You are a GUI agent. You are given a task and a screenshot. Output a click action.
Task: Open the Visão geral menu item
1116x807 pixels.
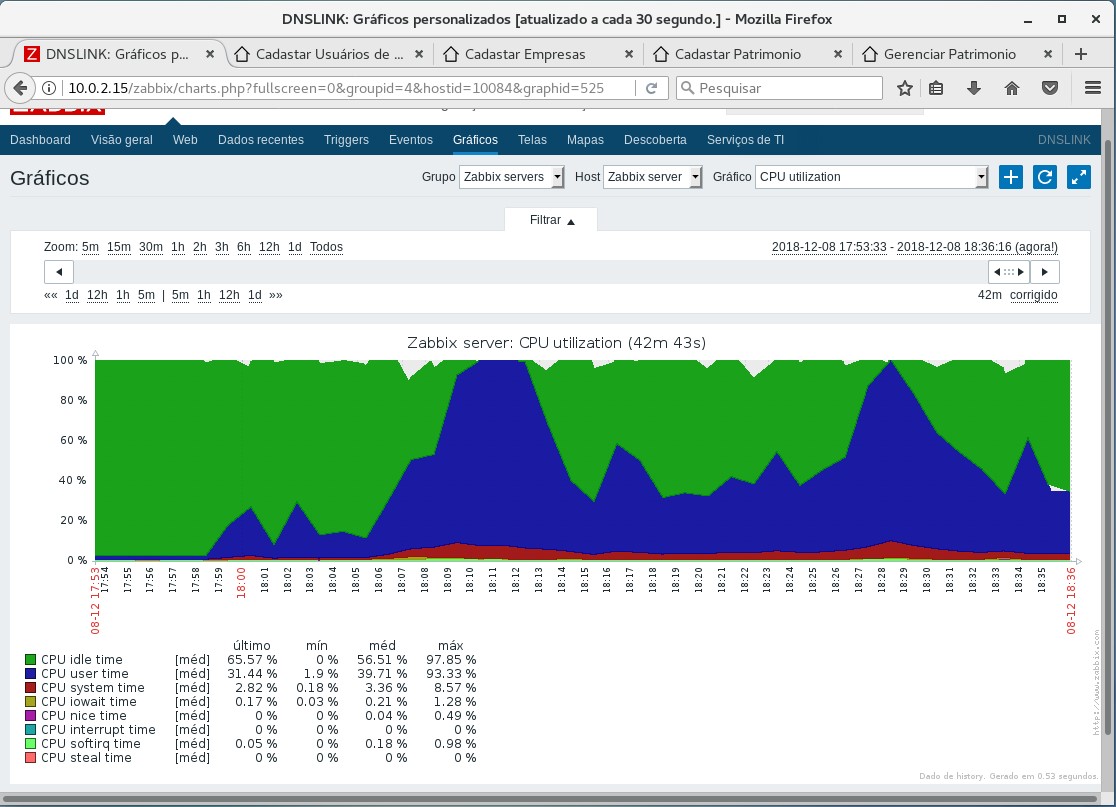pyautogui.click(x=122, y=139)
